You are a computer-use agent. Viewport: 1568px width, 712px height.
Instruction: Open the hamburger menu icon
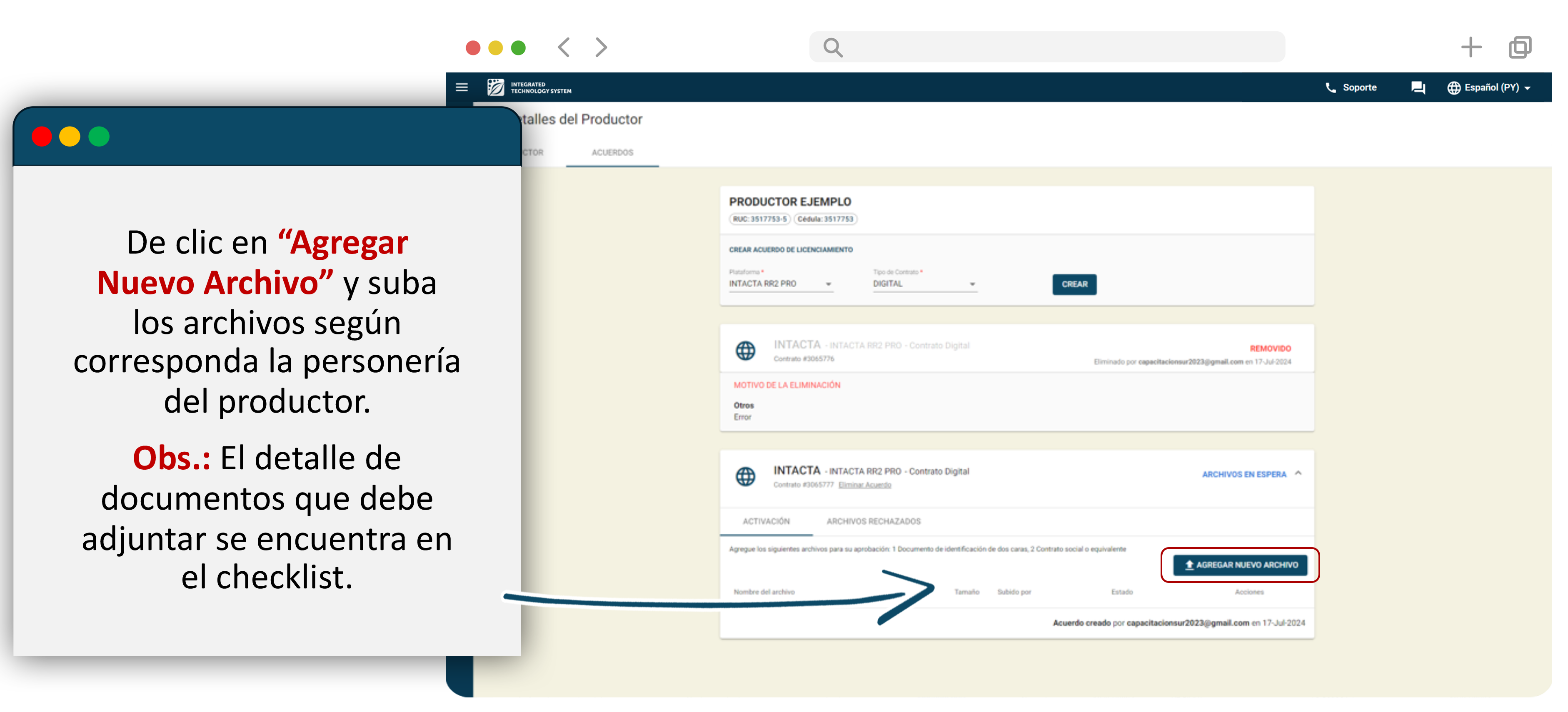(462, 87)
